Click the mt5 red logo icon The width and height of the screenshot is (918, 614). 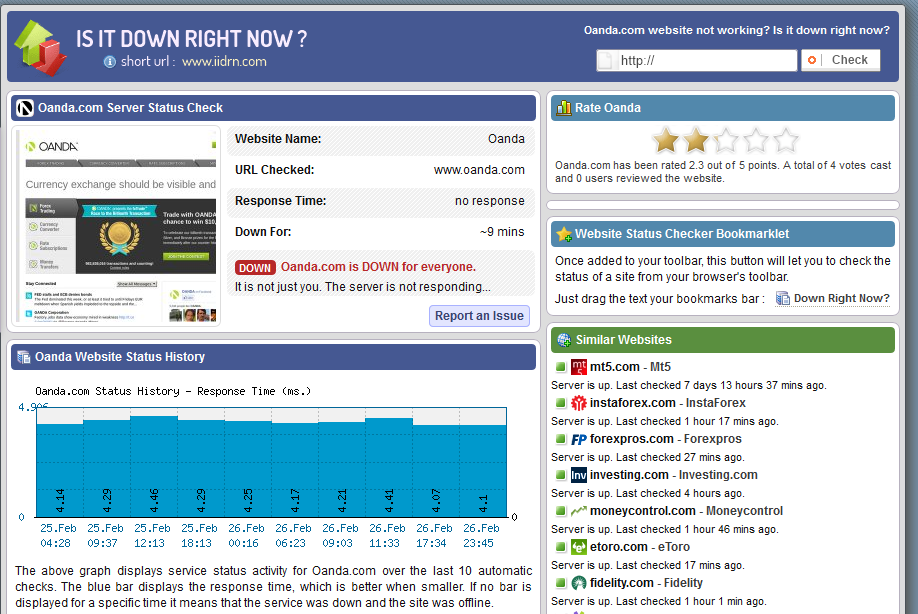578,367
